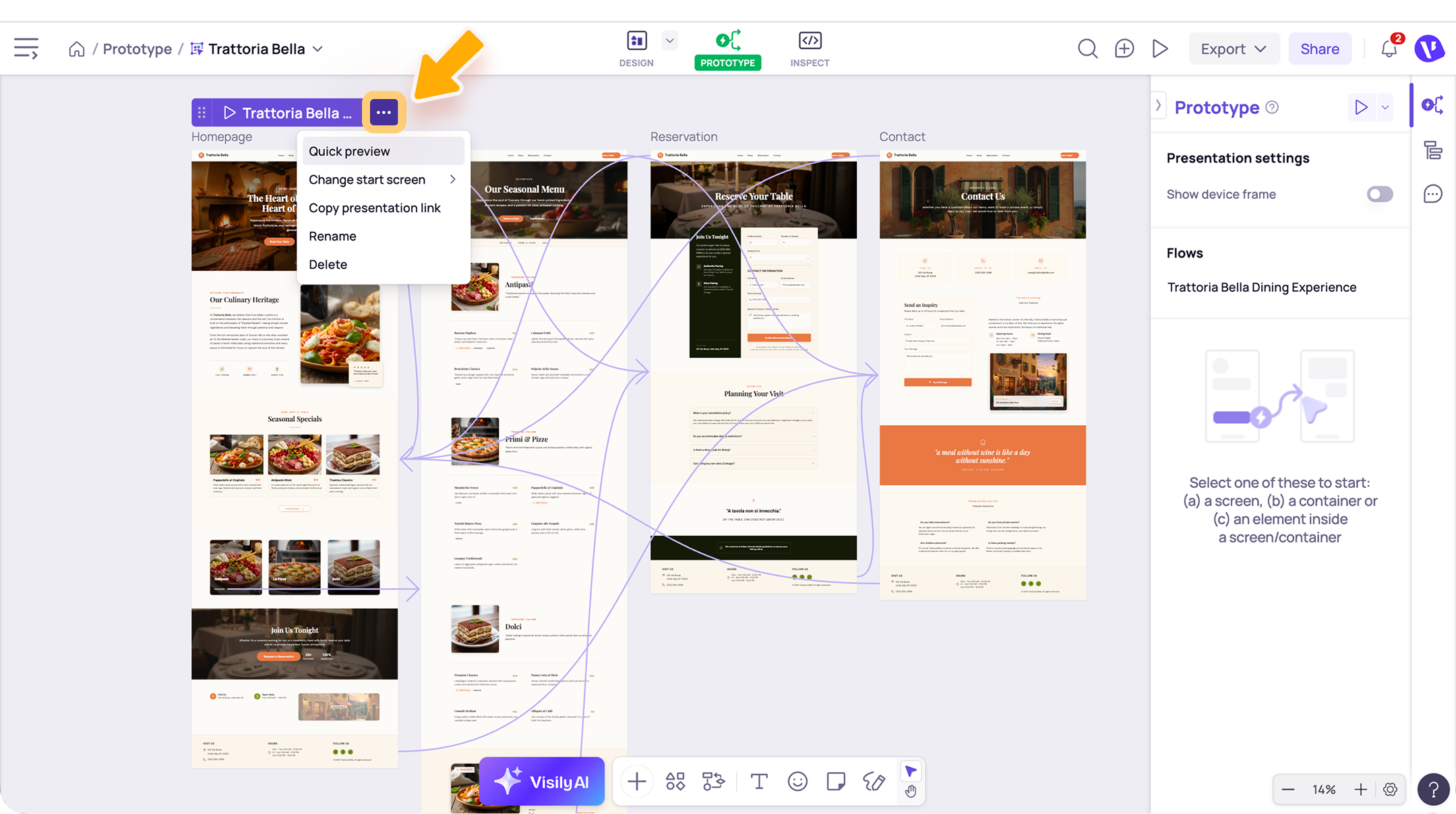Go to the home dashboard icon
The height and width of the screenshot is (814, 1456).
77,49
